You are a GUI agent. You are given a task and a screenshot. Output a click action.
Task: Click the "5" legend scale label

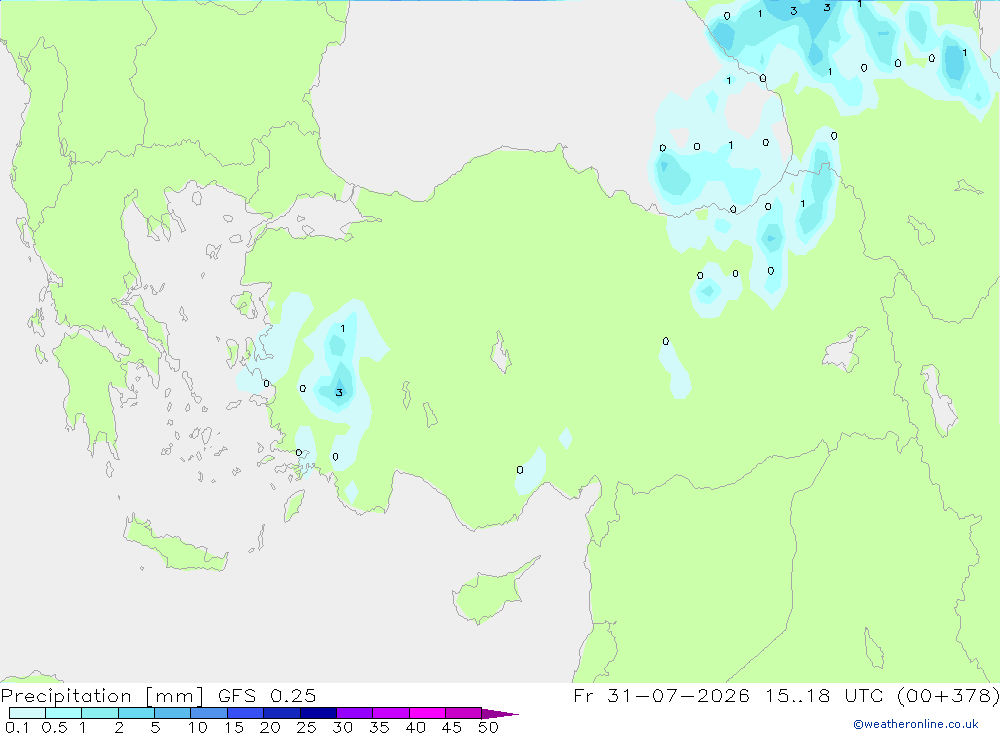pyautogui.click(x=155, y=727)
